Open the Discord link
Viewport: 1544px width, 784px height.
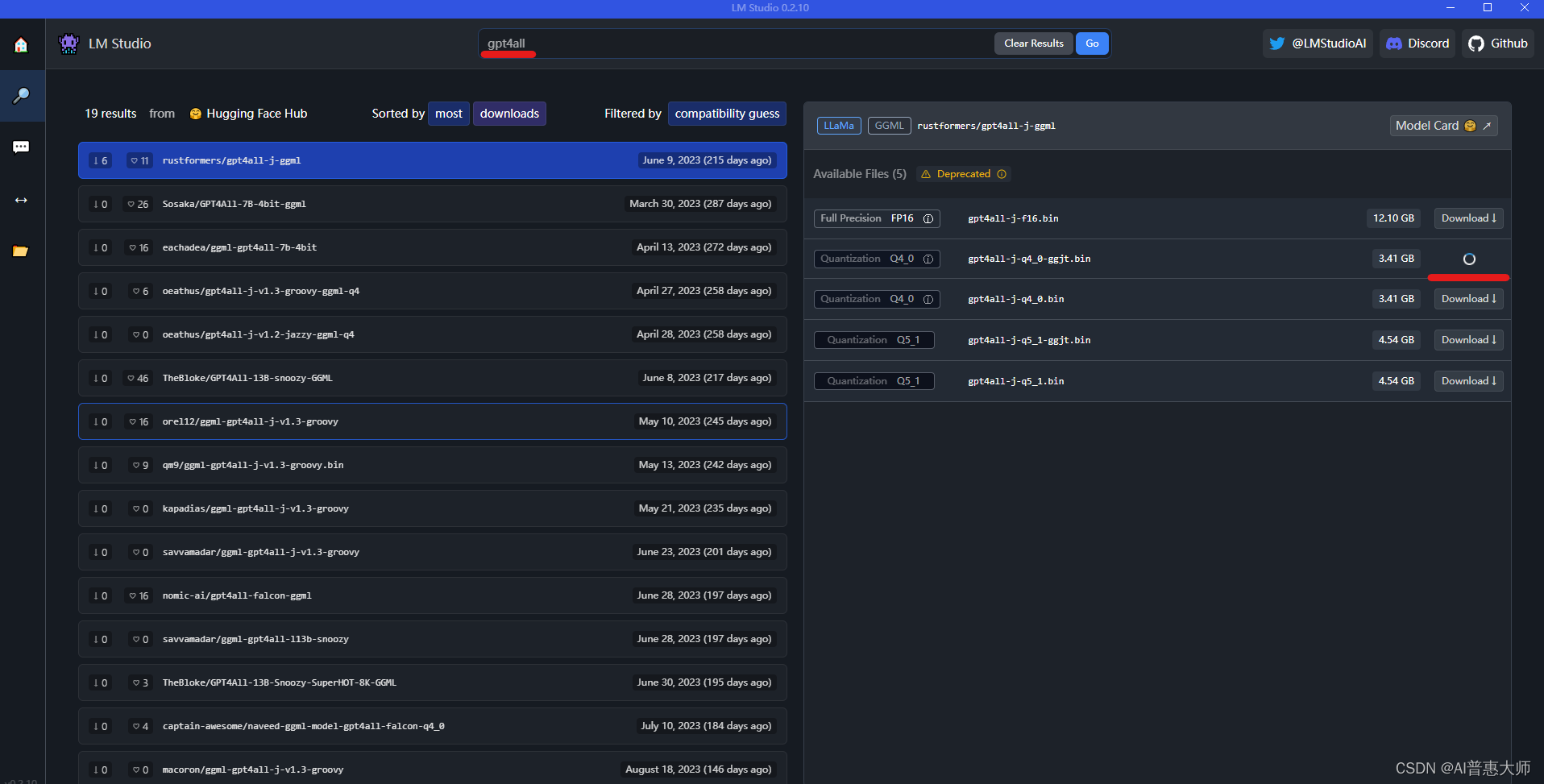[x=1417, y=44]
